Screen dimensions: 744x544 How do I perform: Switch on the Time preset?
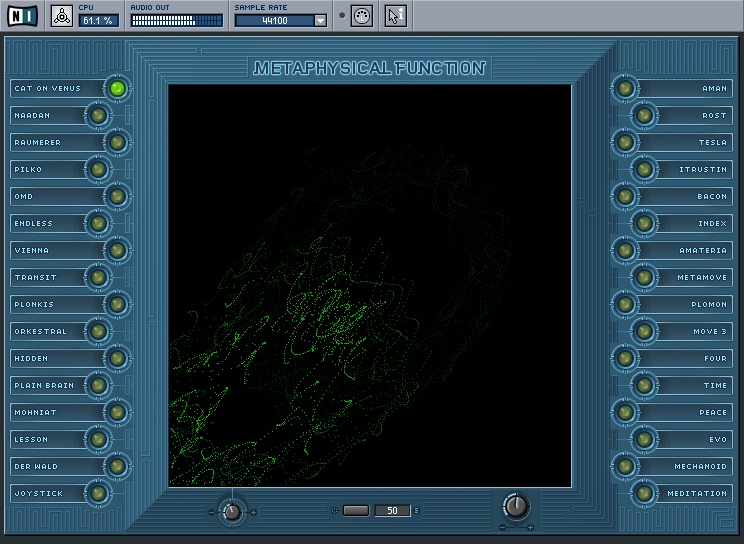pos(644,385)
